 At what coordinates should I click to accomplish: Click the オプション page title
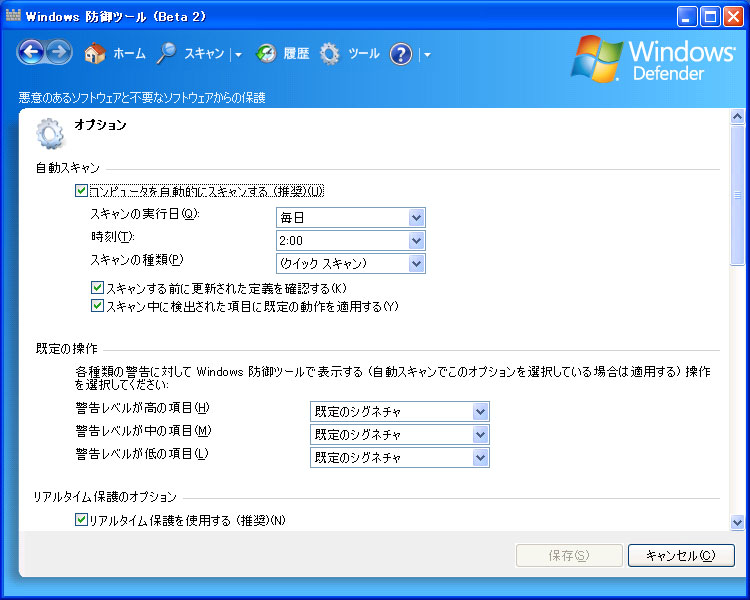coord(100,124)
